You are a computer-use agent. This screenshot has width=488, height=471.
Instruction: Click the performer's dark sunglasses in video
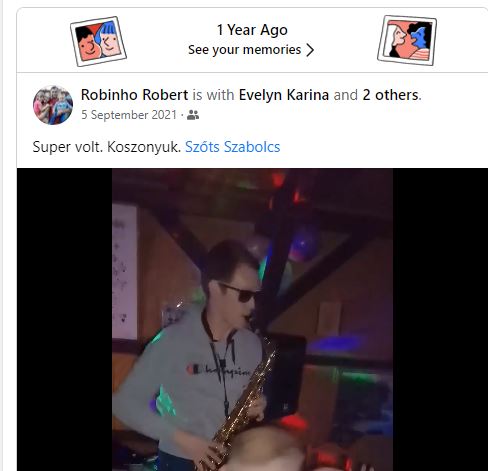(x=240, y=292)
